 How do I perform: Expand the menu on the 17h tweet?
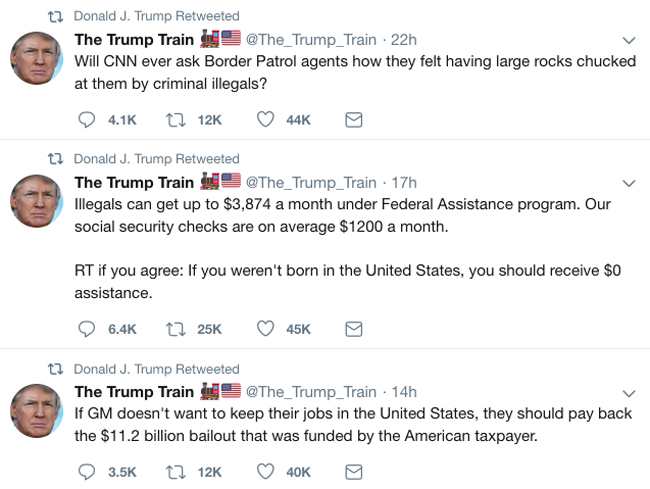(628, 184)
